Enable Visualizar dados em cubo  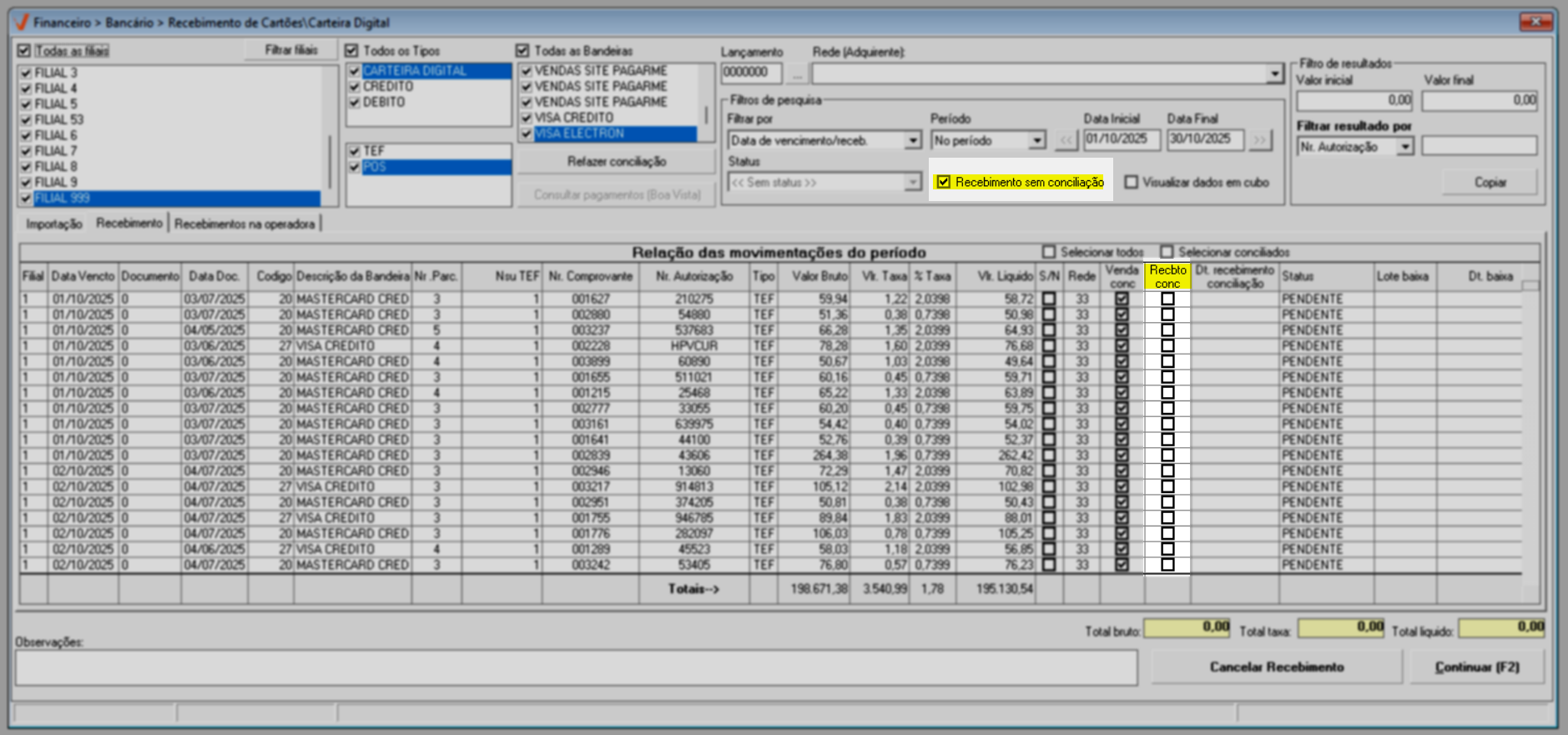[1131, 182]
